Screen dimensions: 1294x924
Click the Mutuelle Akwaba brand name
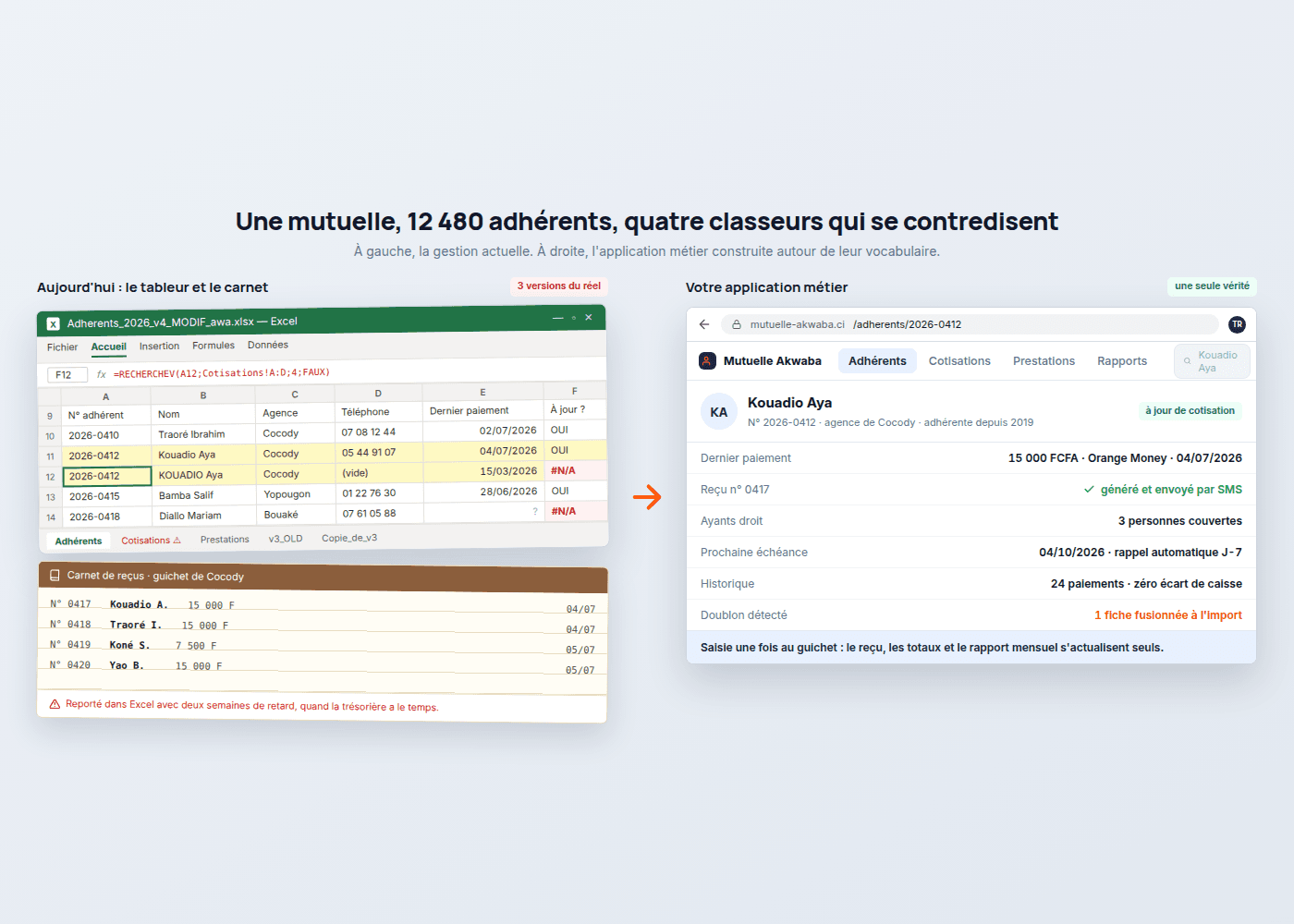click(x=773, y=361)
